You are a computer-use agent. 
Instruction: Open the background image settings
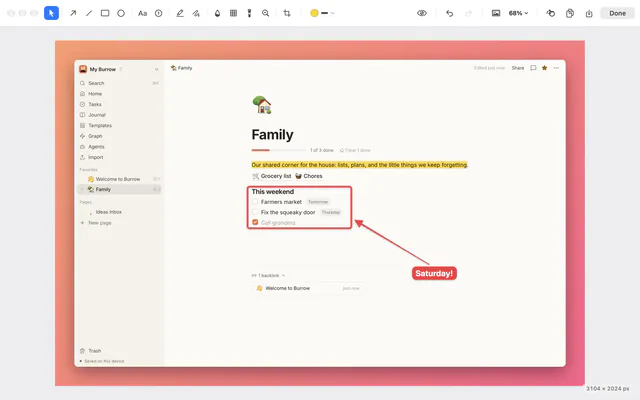coord(496,13)
